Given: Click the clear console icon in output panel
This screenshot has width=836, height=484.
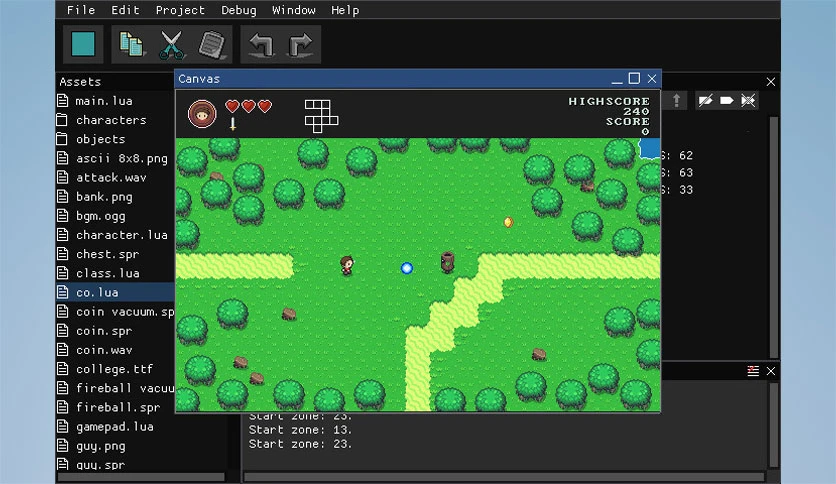Looking at the screenshot, I should [x=753, y=371].
